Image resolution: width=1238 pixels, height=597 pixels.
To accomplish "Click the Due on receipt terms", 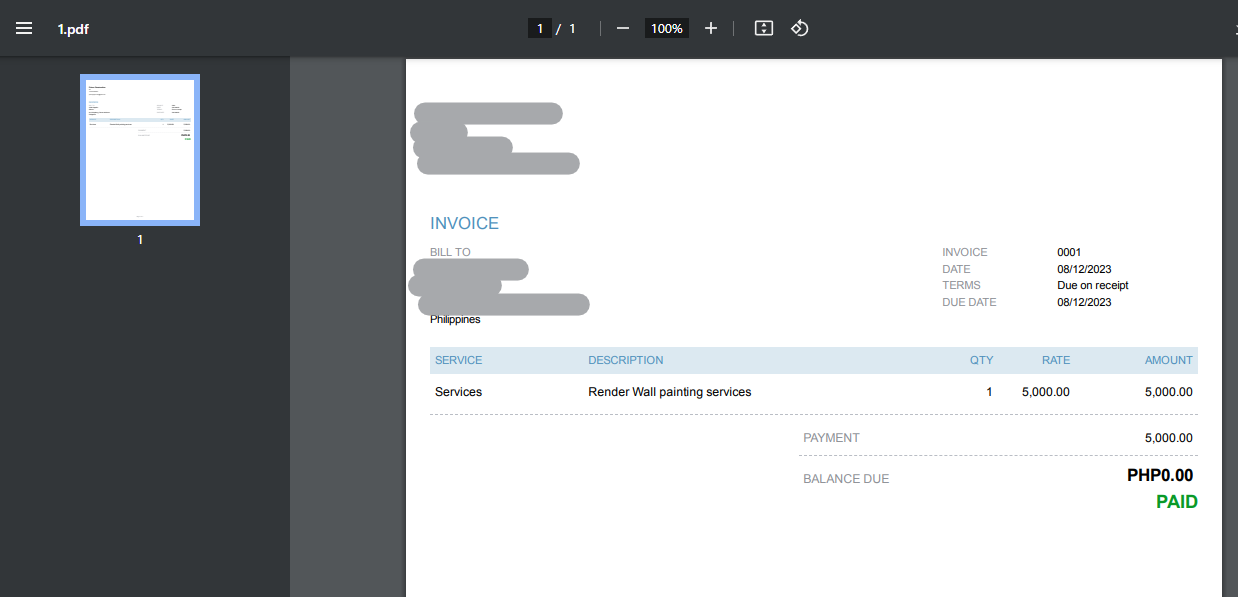I will pyautogui.click(x=1093, y=285).
